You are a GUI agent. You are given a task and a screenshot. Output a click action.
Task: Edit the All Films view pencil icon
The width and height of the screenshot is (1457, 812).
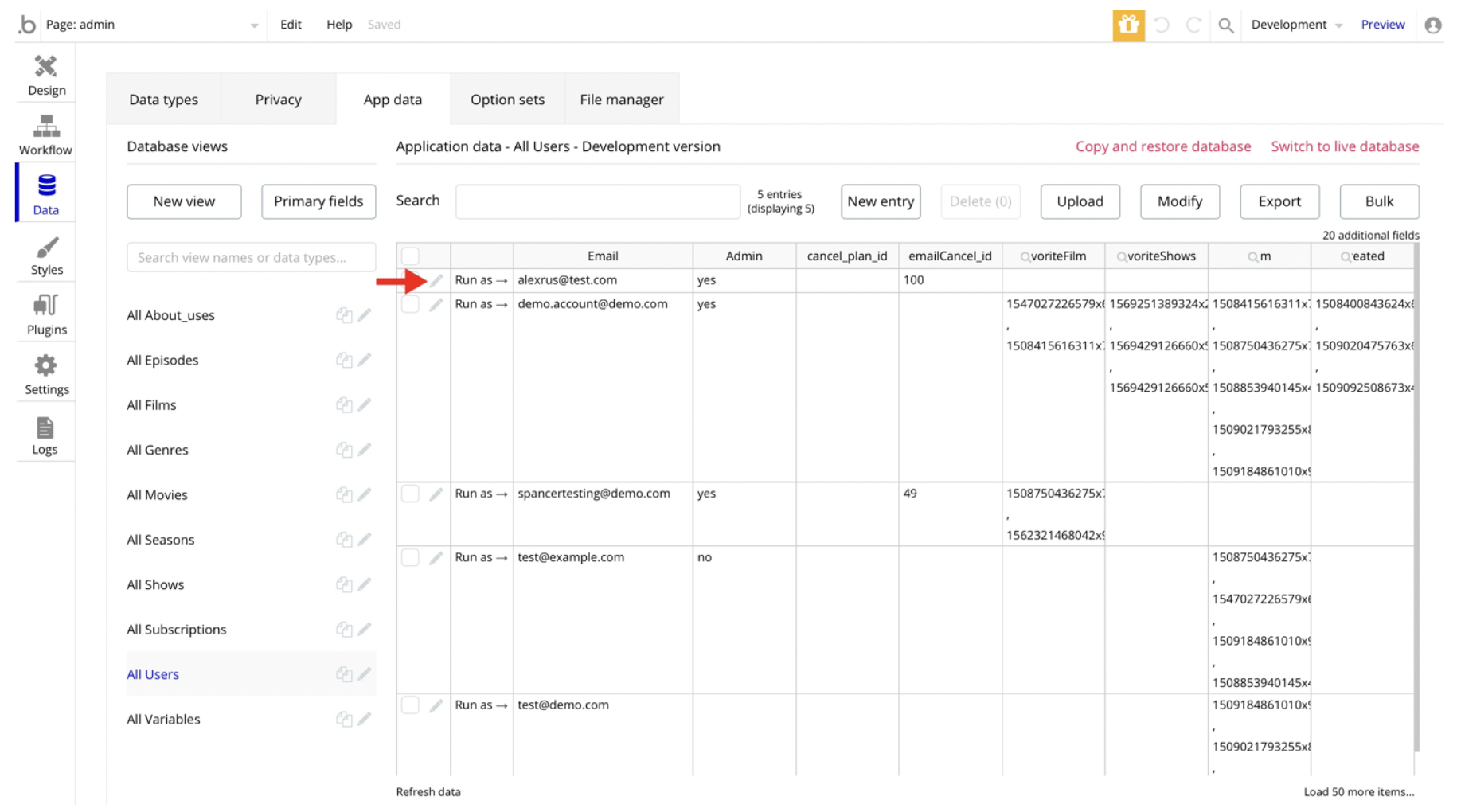(x=365, y=405)
